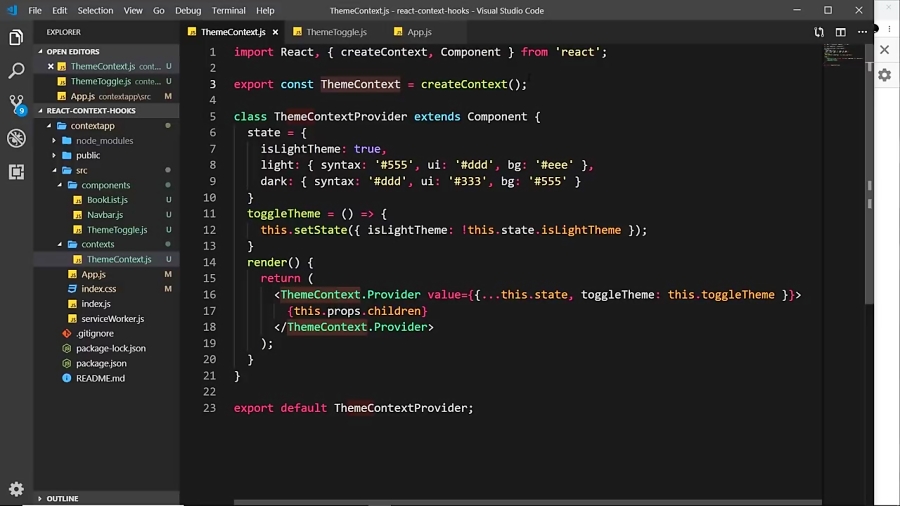This screenshot has width=900, height=506.
Task: Open the Search view in activity bar
Action: 16,71
